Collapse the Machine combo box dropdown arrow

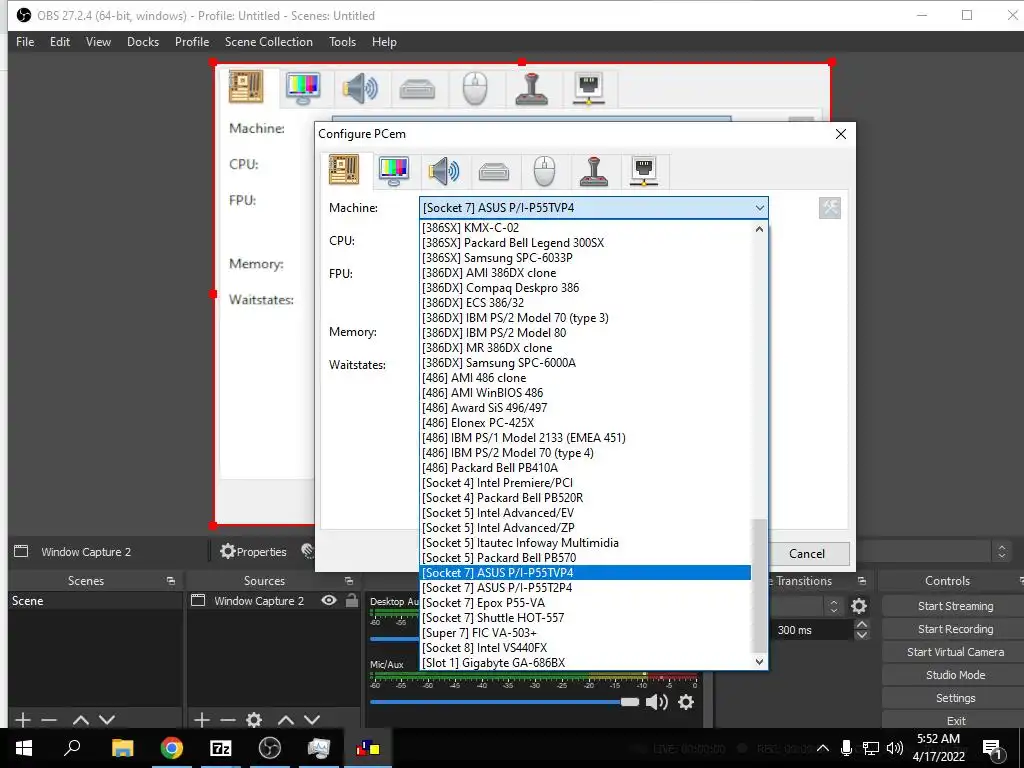point(760,208)
